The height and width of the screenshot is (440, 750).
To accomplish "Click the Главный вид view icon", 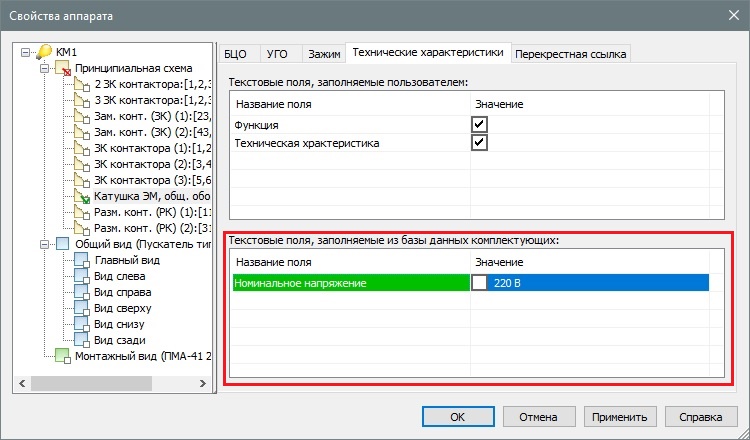I will coord(82,261).
